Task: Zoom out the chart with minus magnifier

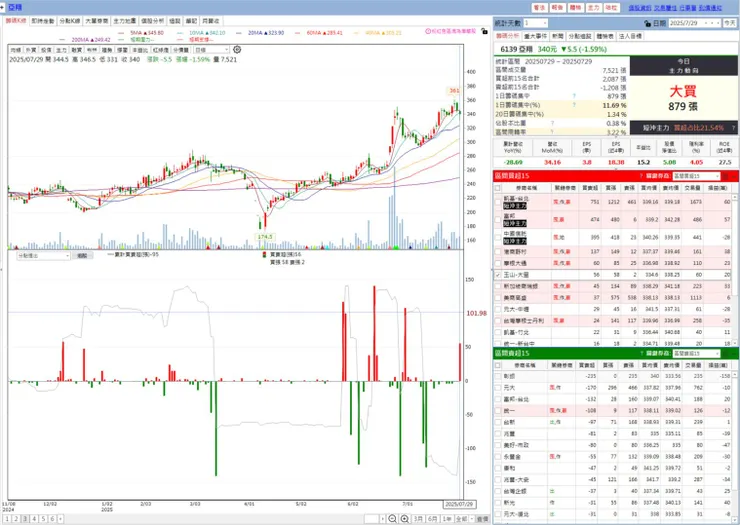Action: click(x=392, y=519)
